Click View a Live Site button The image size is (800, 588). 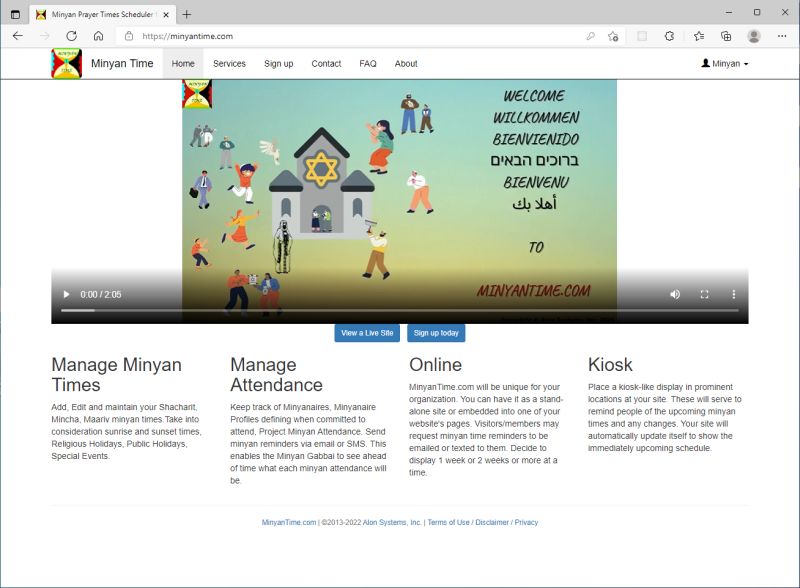[367, 333]
